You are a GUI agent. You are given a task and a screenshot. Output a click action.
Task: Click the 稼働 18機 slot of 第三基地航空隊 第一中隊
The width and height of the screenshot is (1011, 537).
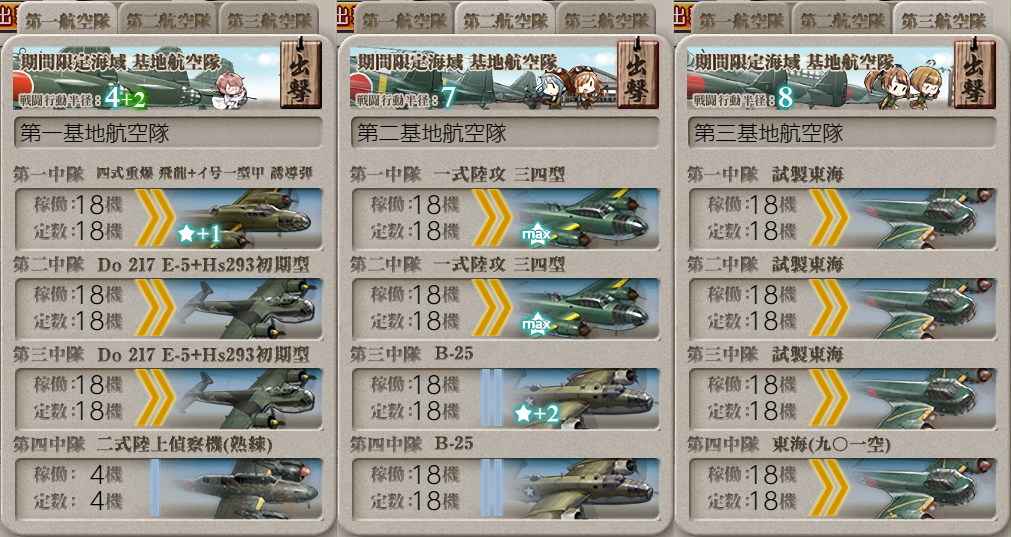point(752,205)
